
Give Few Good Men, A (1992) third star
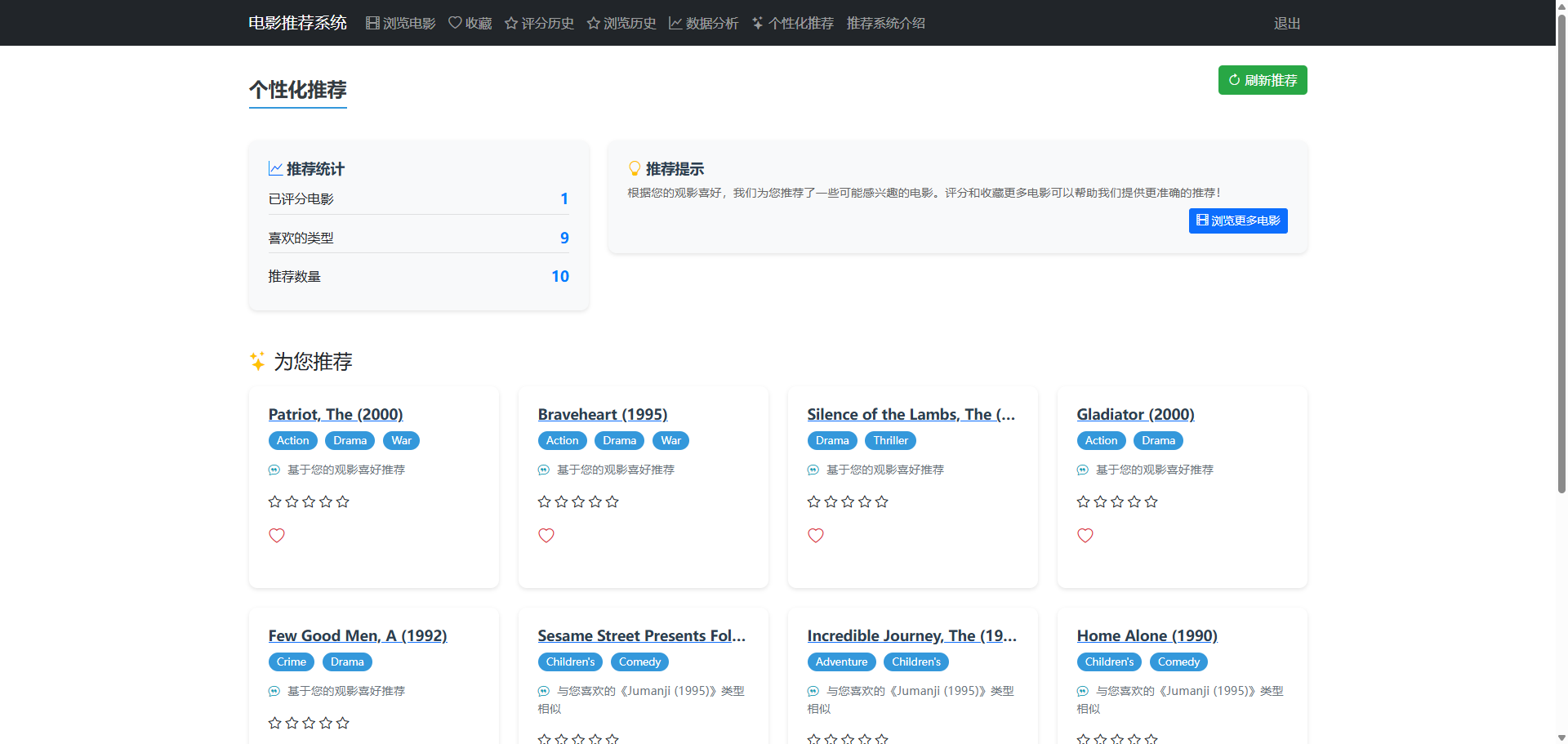pos(309,723)
